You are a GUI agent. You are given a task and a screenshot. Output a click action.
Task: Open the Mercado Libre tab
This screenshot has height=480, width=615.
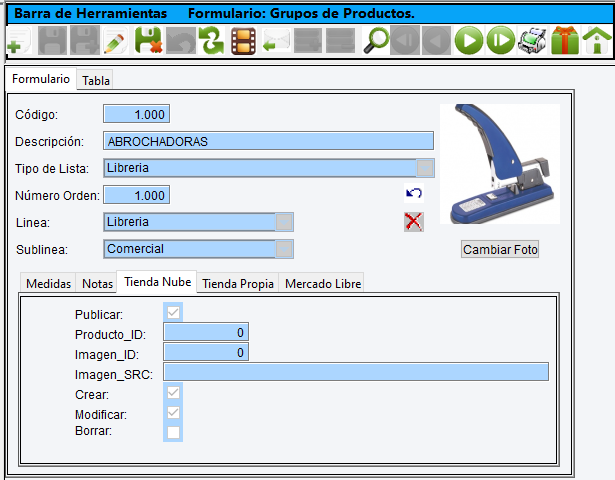pyautogui.click(x=323, y=283)
